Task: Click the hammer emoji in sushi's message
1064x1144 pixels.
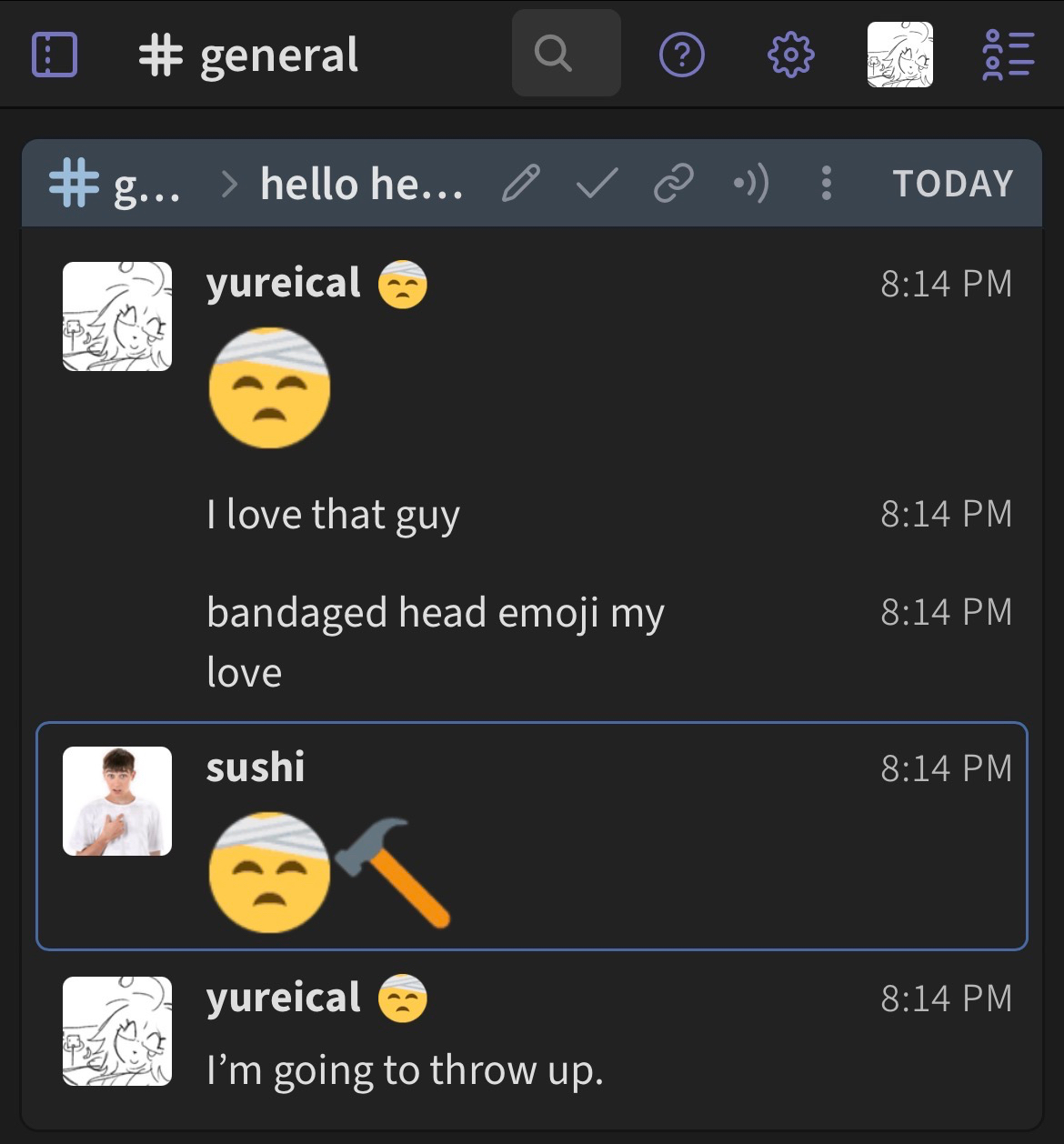Action: [x=394, y=872]
